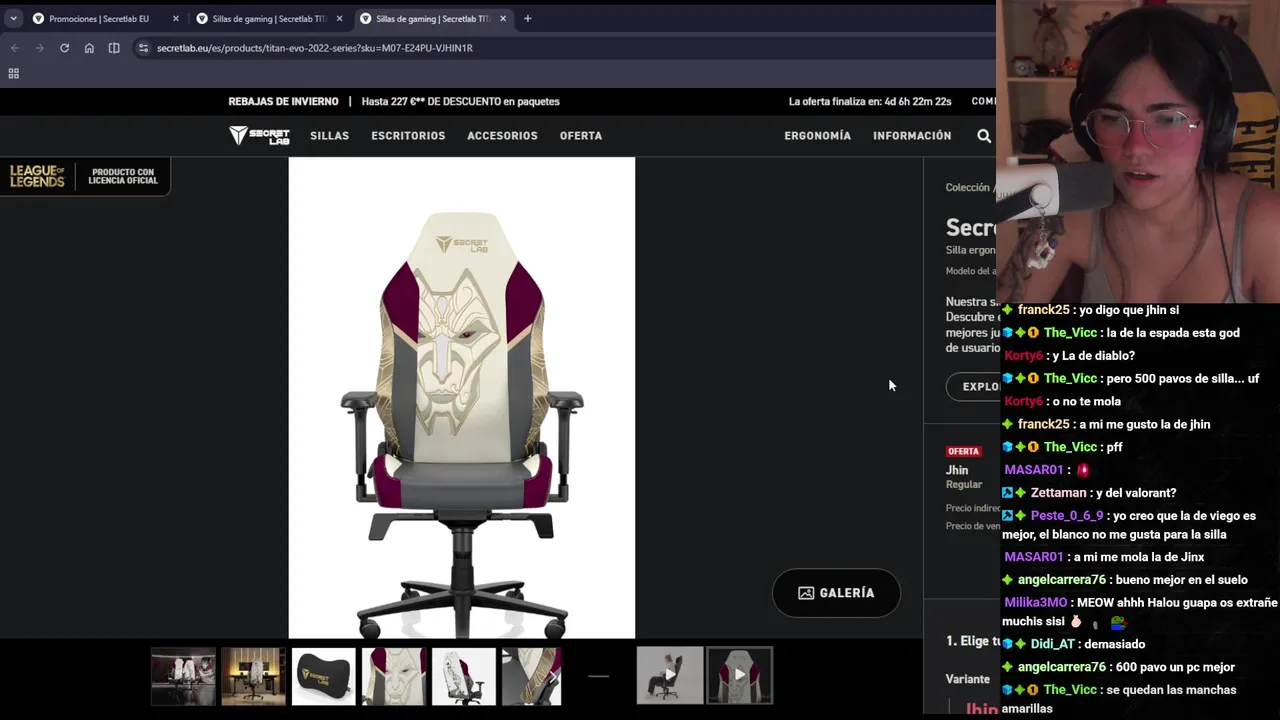1280x720 pixels.
Task: Select thumbnail of two chairs with character art
Action: pos(183,676)
